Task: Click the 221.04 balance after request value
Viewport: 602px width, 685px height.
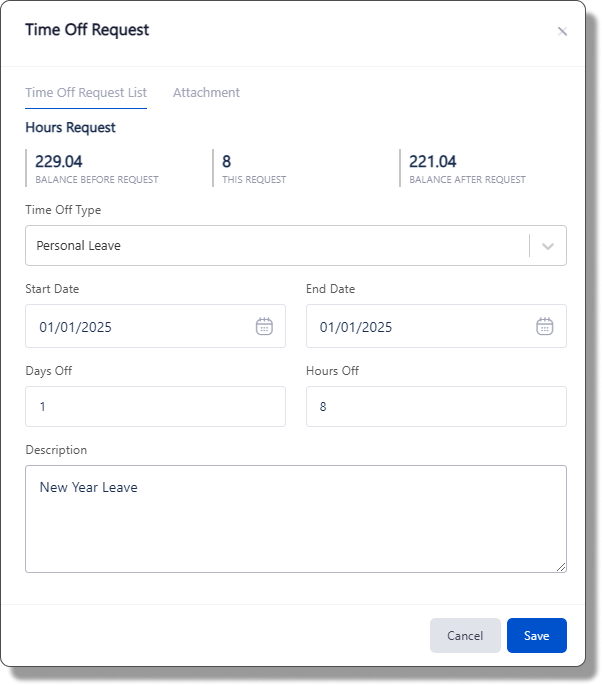Action: point(432,162)
